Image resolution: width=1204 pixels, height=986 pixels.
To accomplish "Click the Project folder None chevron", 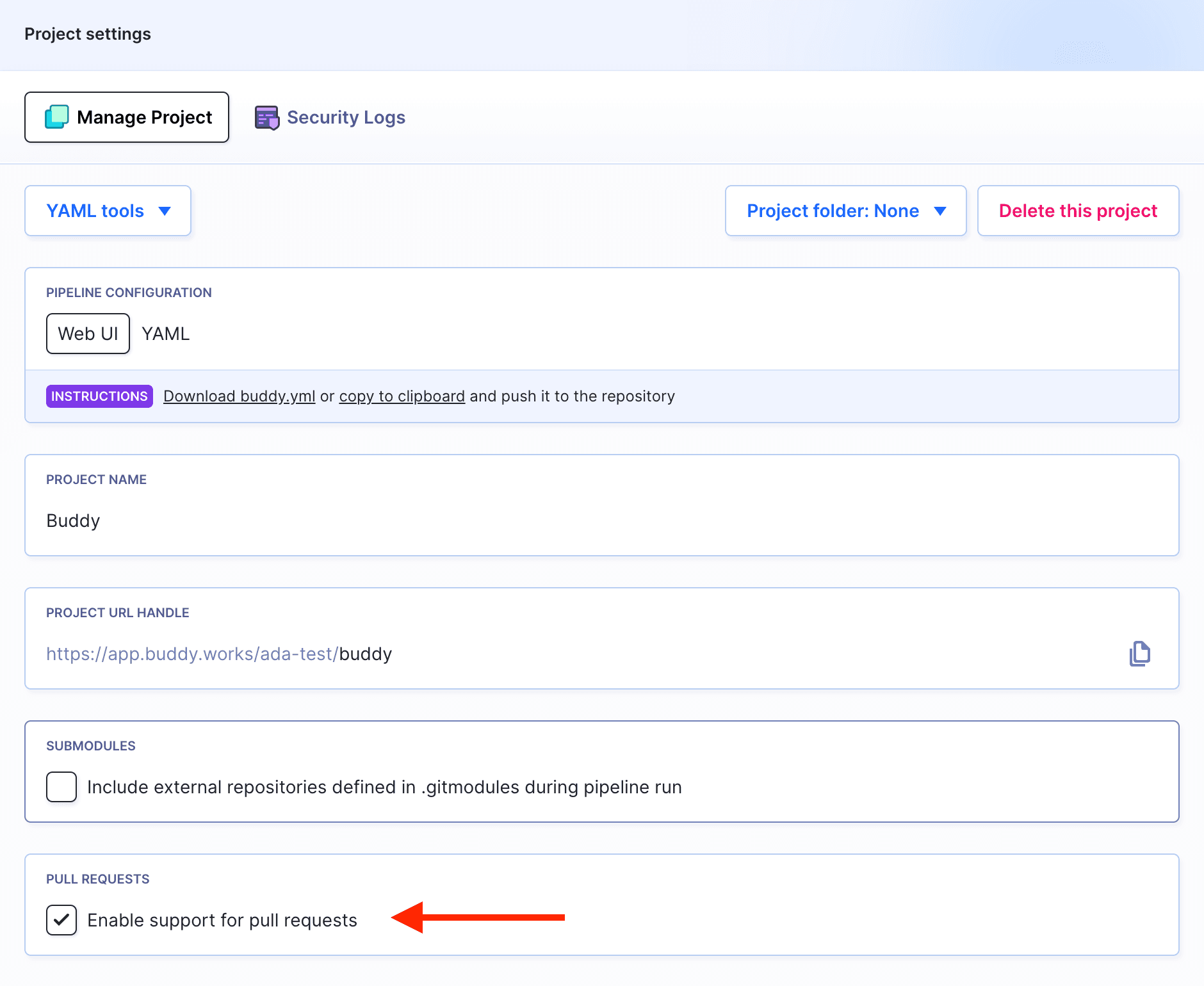I will pos(940,211).
